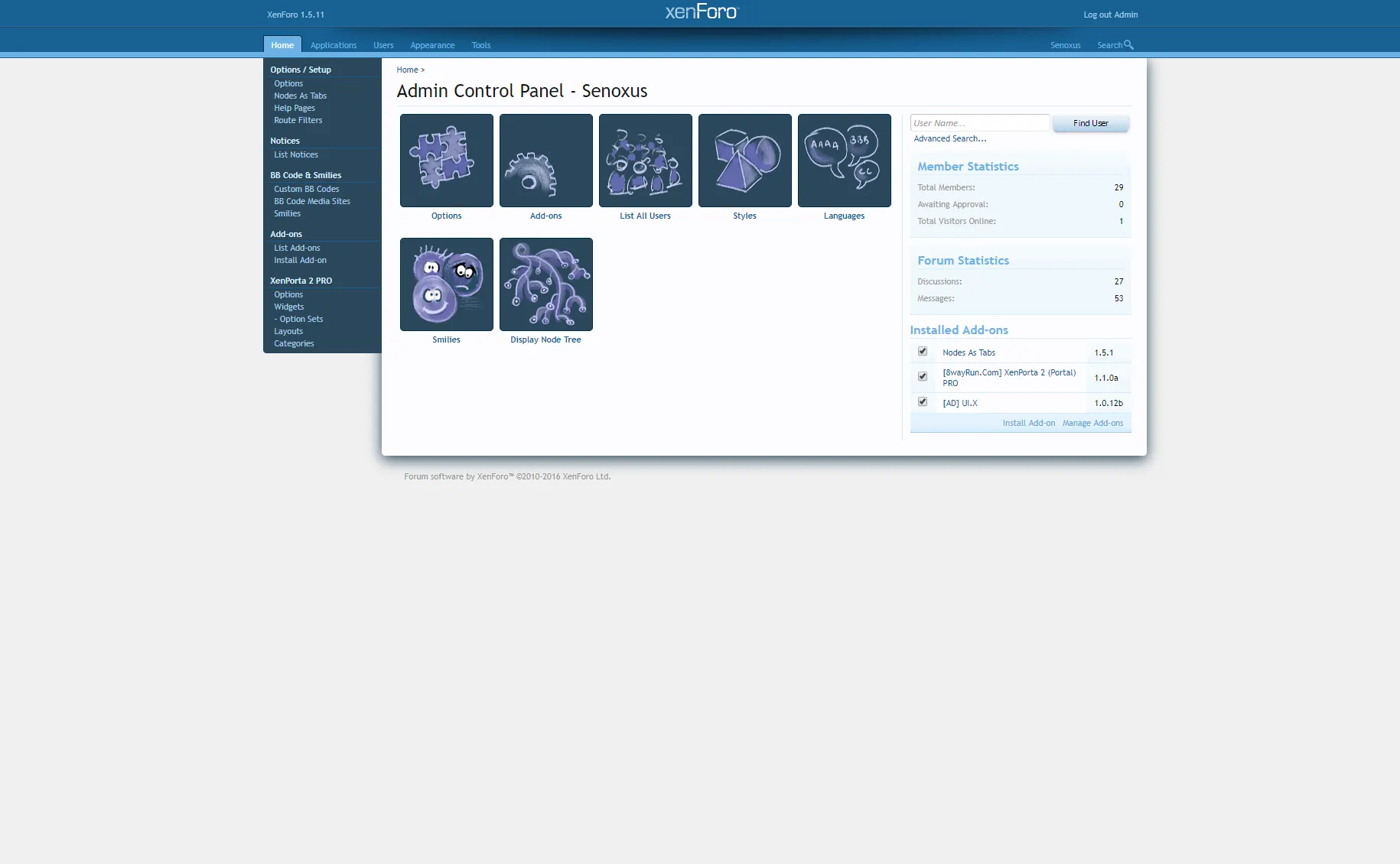Open Custom BB Codes in the sidebar
Viewport: 1400px width, 864px height.
coord(307,190)
